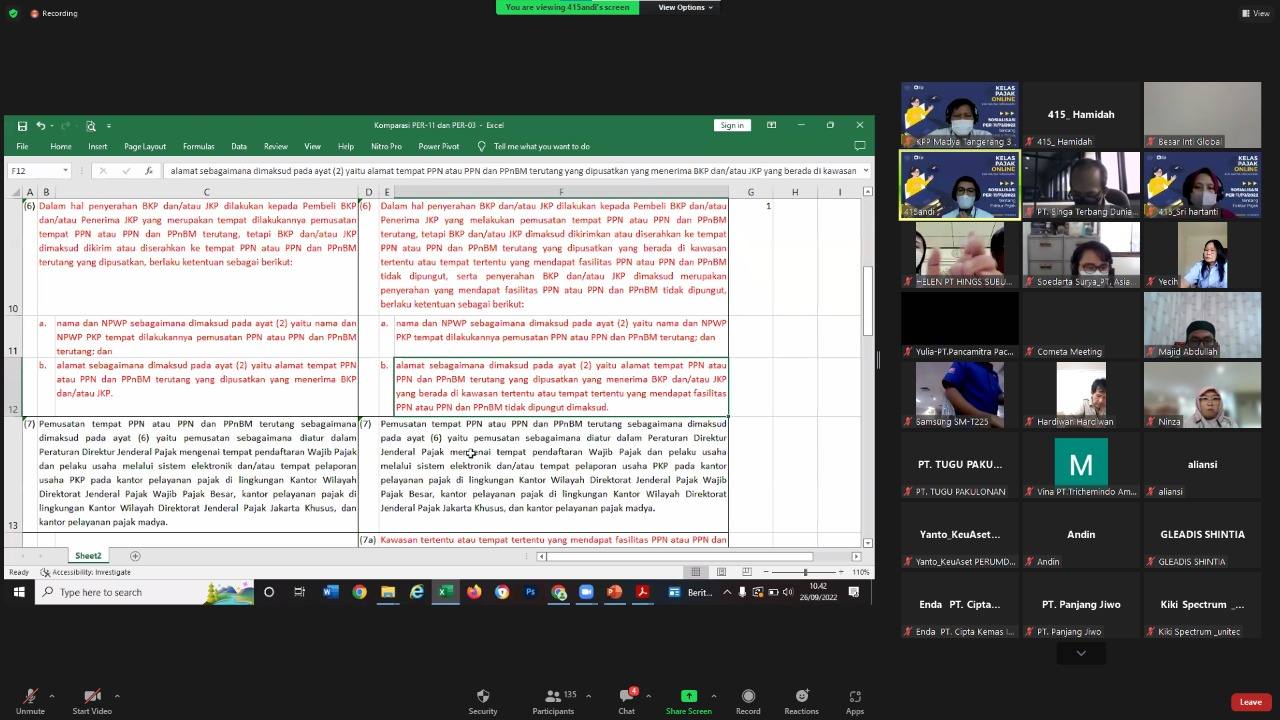Click the red Leave button

(x=1250, y=702)
